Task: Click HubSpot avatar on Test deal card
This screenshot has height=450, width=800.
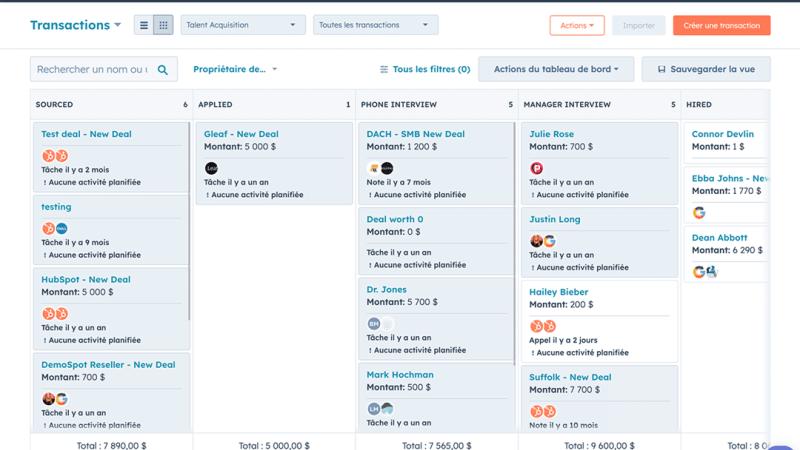Action: 48,156
